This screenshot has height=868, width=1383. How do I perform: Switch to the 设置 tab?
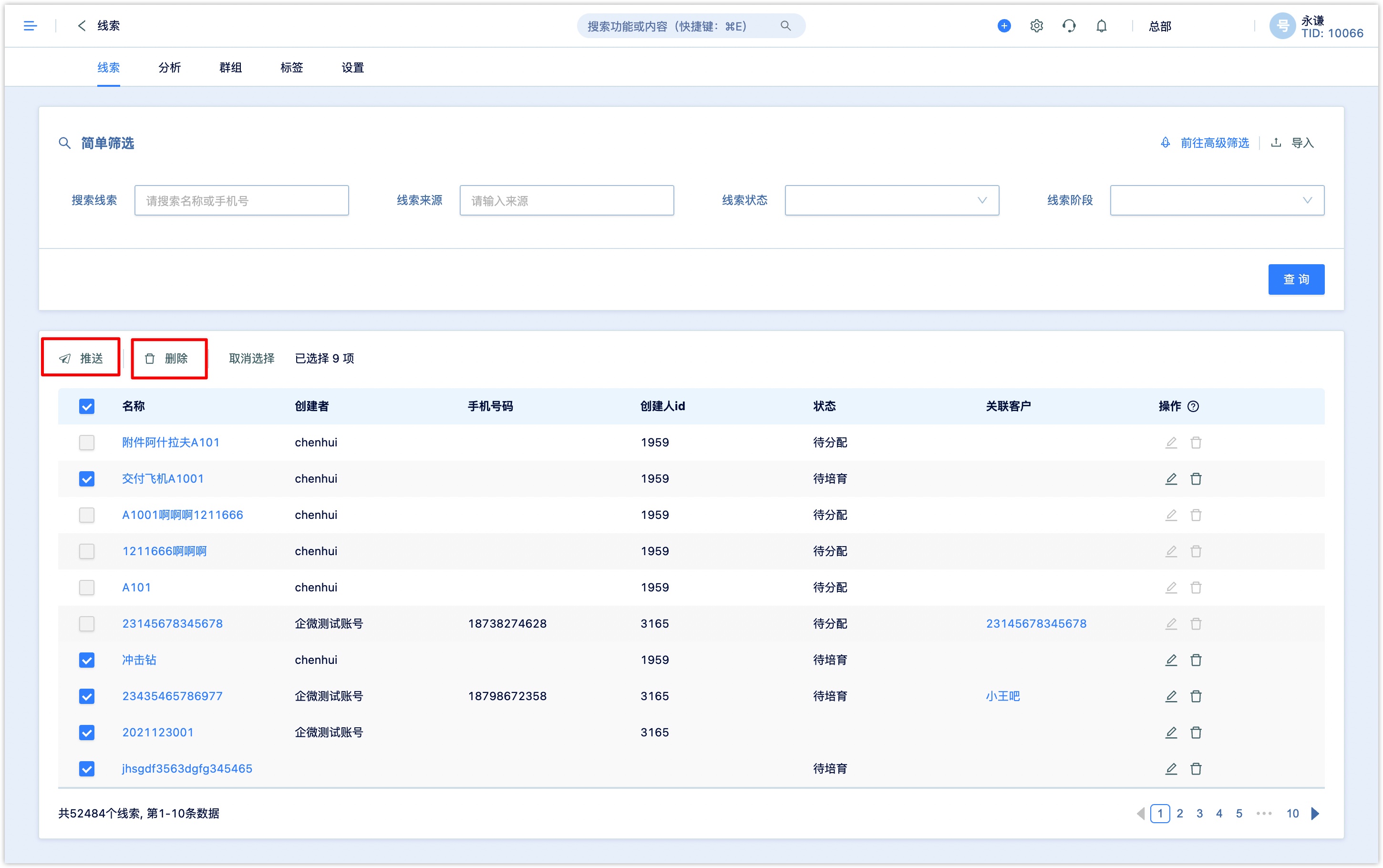[x=352, y=68]
